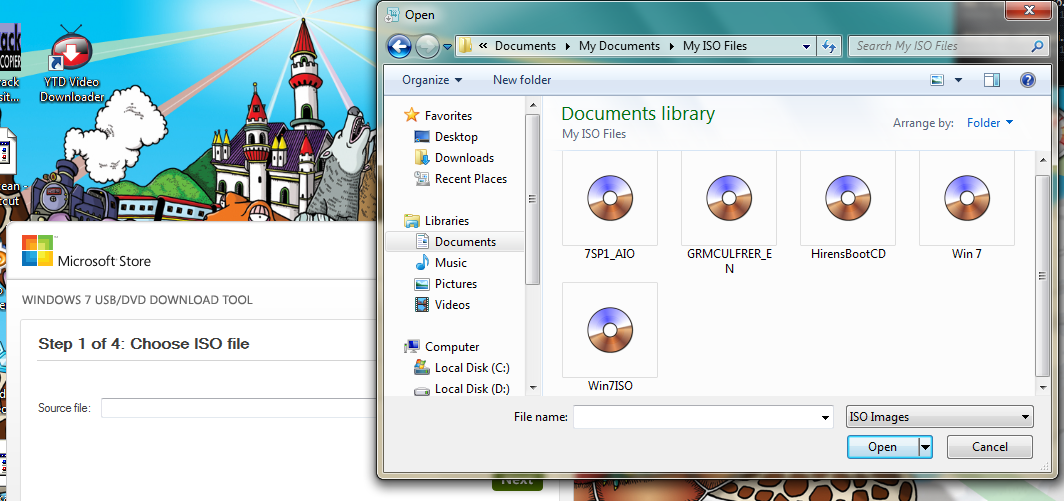The image size is (1064, 501).
Task: Open the Organize menu
Action: pyautogui.click(x=432, y=80)
